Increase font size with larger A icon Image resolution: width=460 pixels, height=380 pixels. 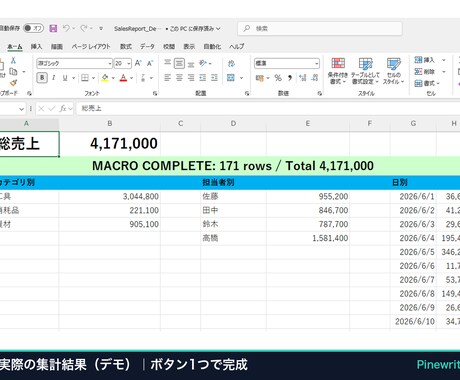click(138, 63)
